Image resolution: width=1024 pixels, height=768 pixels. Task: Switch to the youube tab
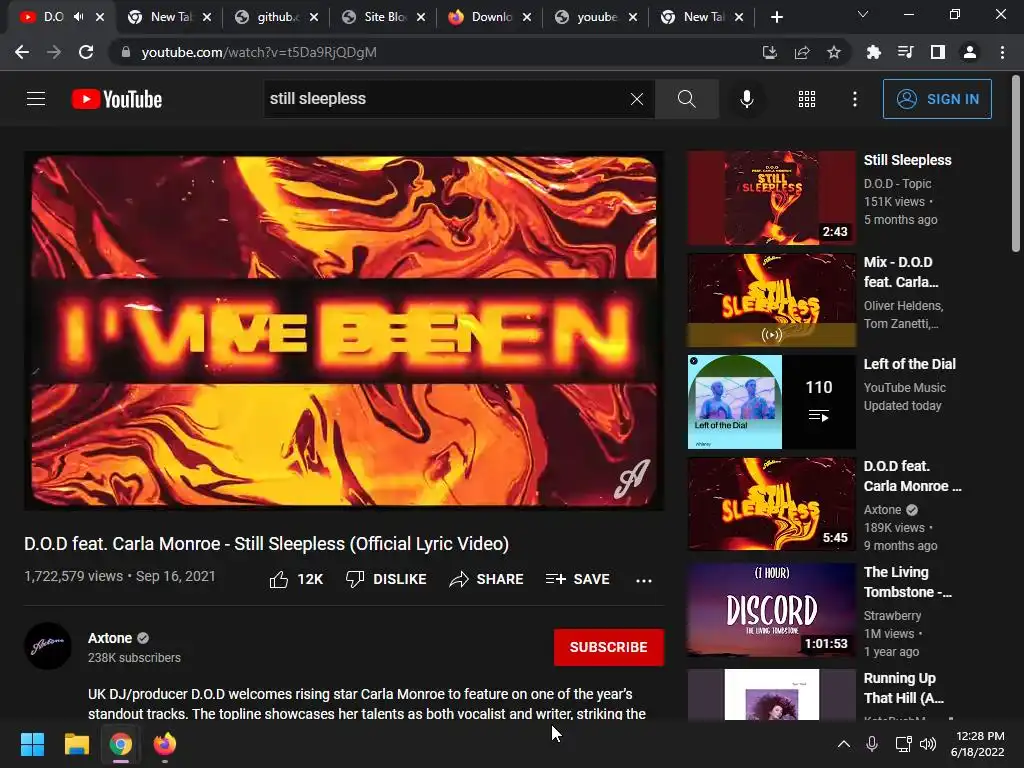click(596, 17)
